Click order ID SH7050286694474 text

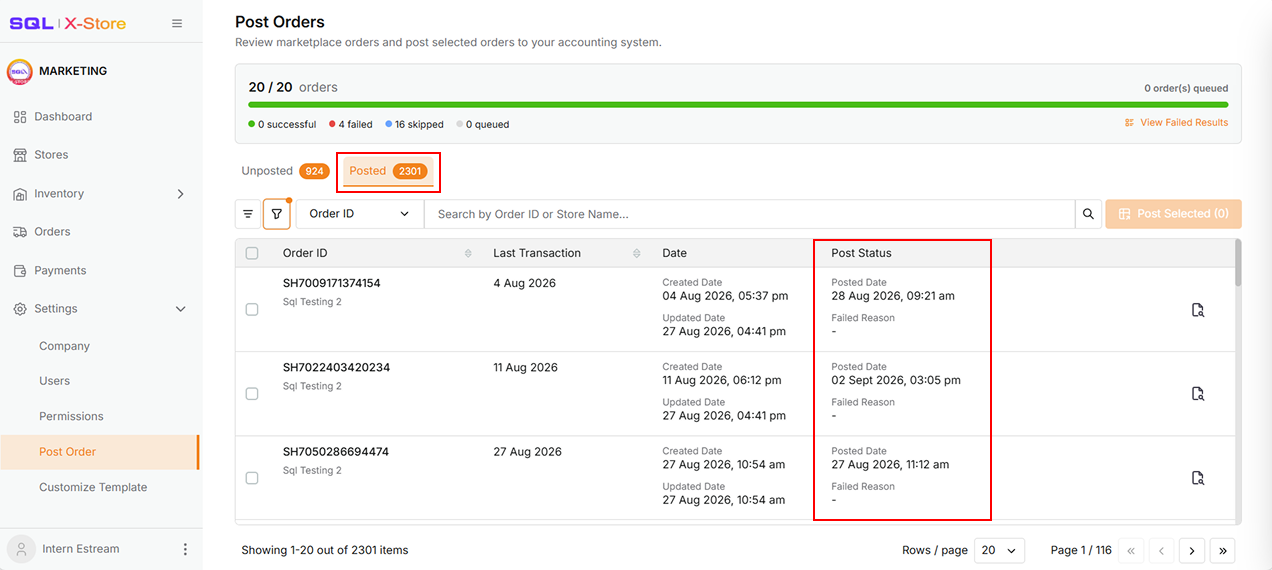tap(336, 452)
